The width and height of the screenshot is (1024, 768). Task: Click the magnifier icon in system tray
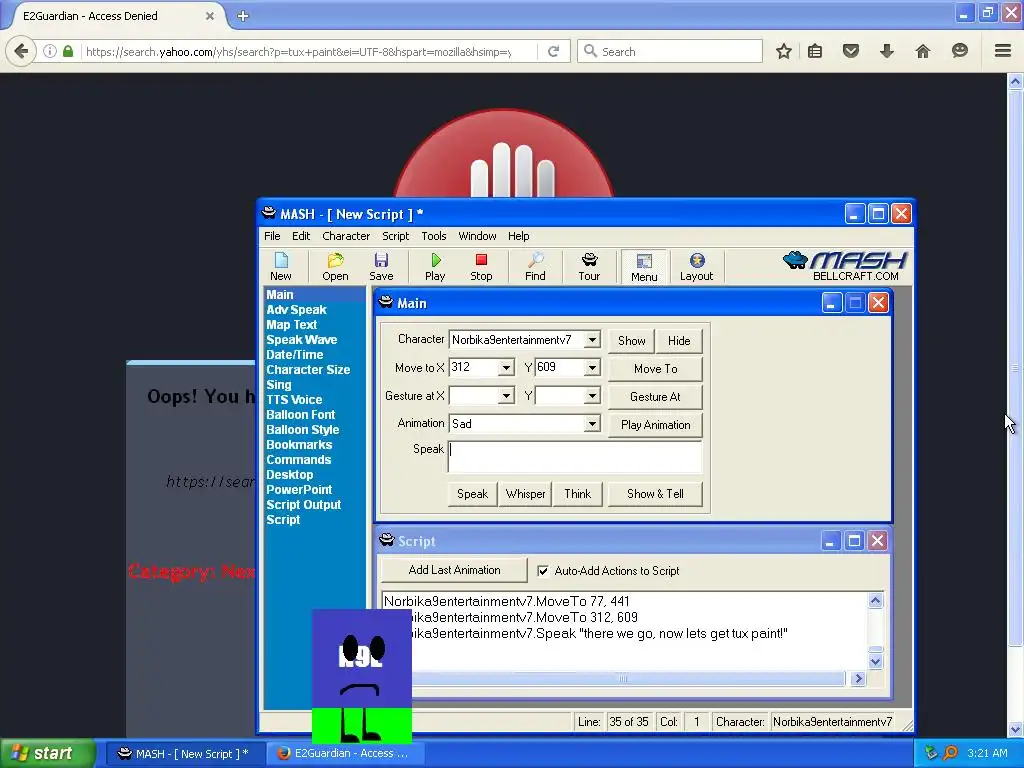click(951, 753)
